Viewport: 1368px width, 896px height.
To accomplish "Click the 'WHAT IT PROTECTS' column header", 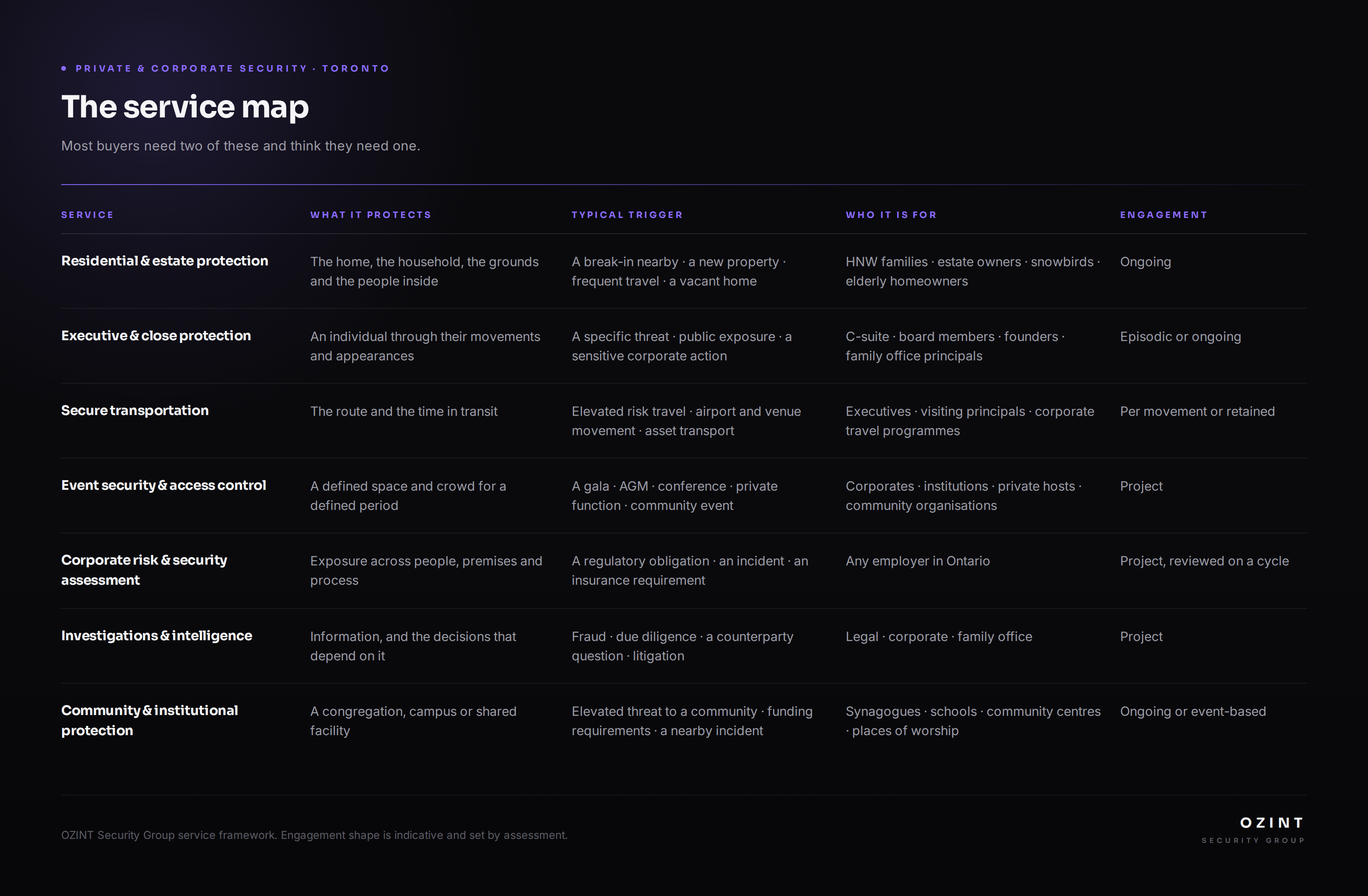I will coord(371,215).
